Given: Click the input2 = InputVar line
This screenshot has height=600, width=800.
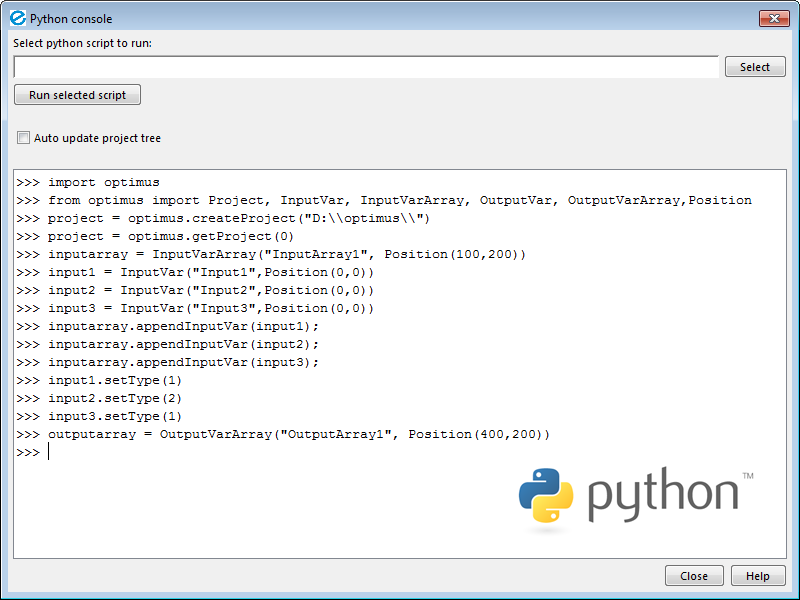Looking at the screenshot, I should 195,290.
